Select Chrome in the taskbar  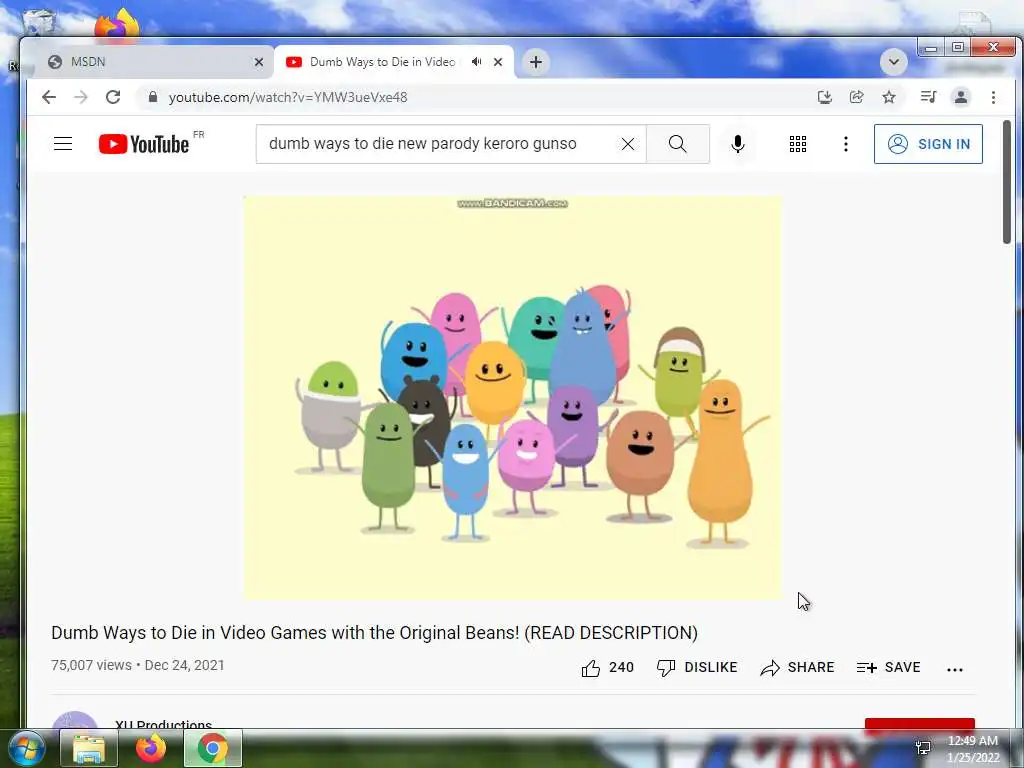[213, 748]
